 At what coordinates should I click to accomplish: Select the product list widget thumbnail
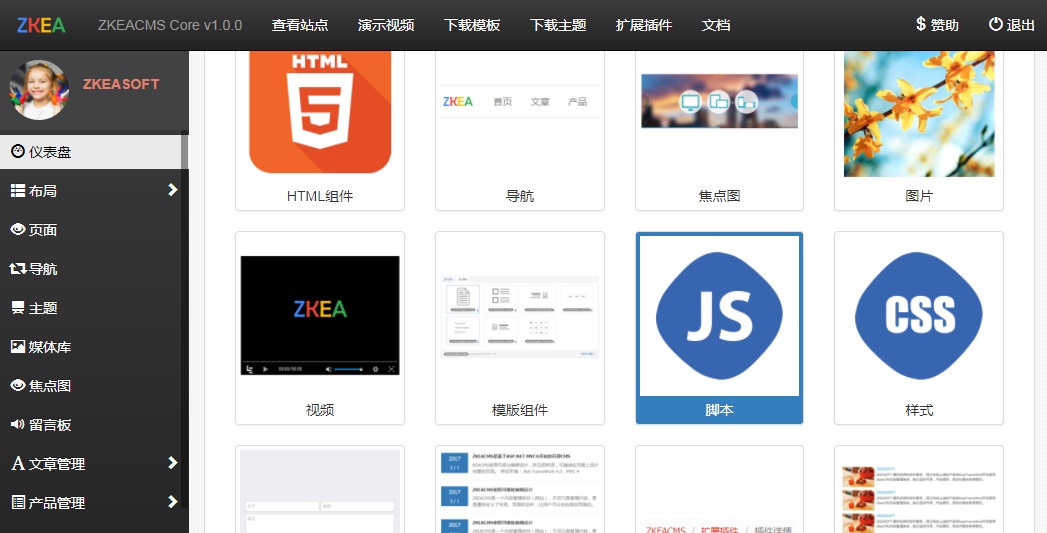[919, 498]
